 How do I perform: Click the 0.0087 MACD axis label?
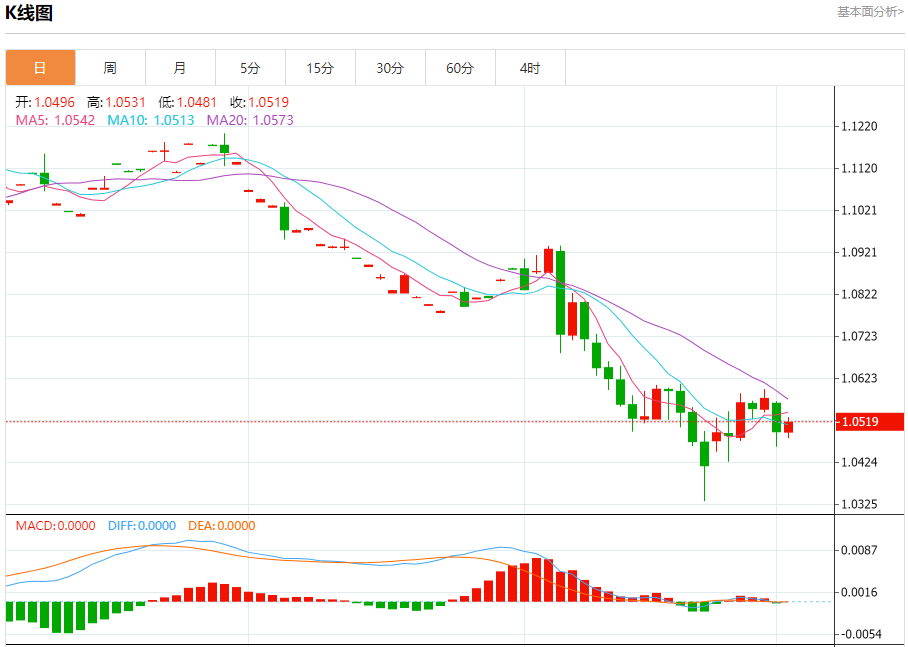(x=859, y=550)
